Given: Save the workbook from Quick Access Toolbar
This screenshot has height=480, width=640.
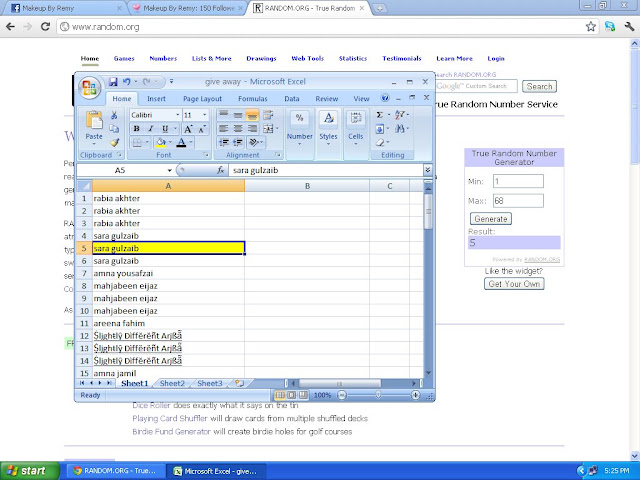Looking at the screenshot, I should [113, 82].
